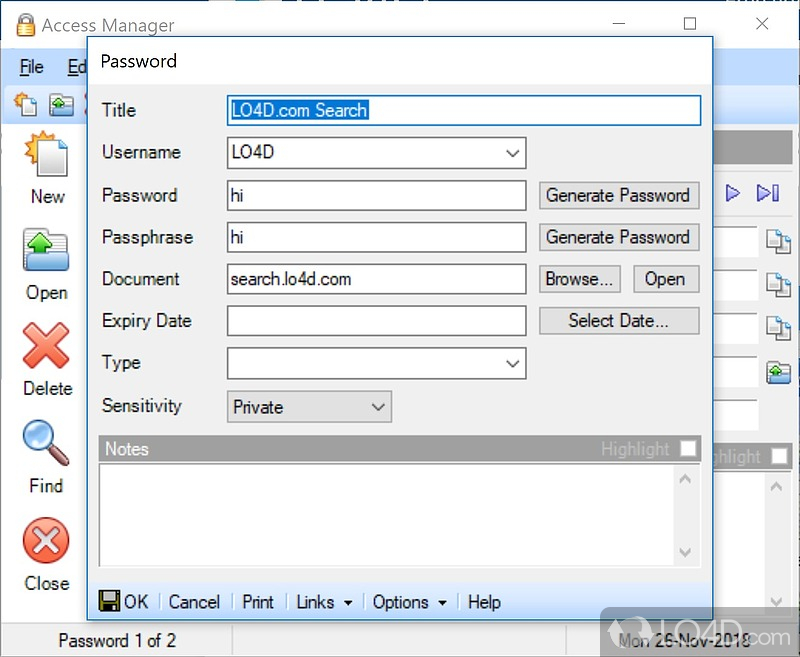800x657 pixels.
Task: Open the File menu
Action: pos(32,67)
